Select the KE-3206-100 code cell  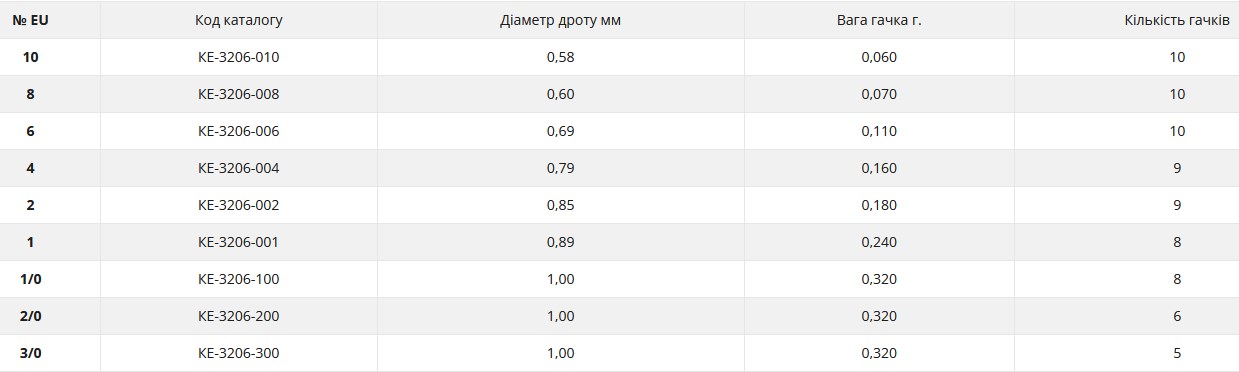[239, 279]
